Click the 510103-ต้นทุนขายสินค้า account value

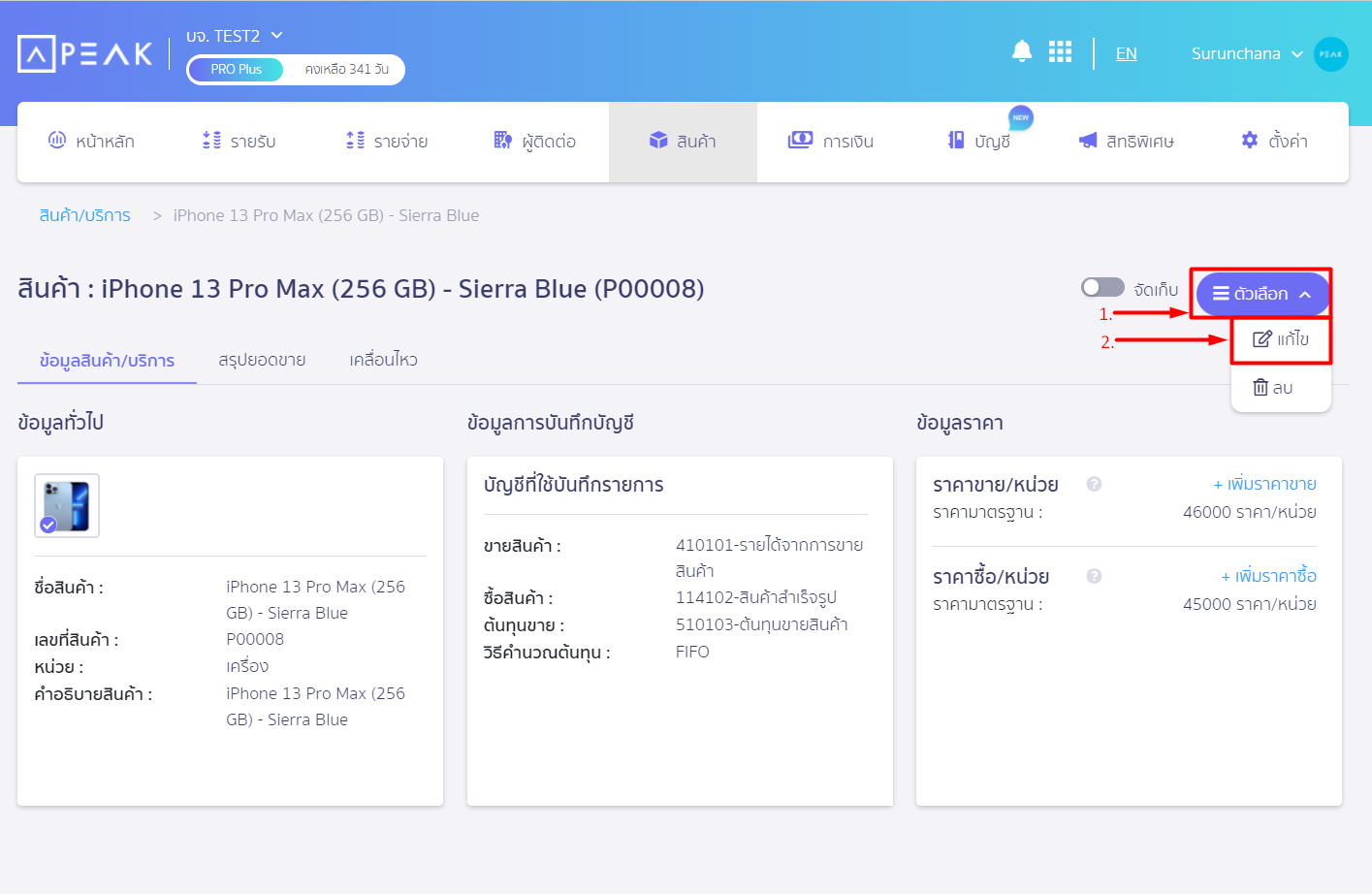762,624
